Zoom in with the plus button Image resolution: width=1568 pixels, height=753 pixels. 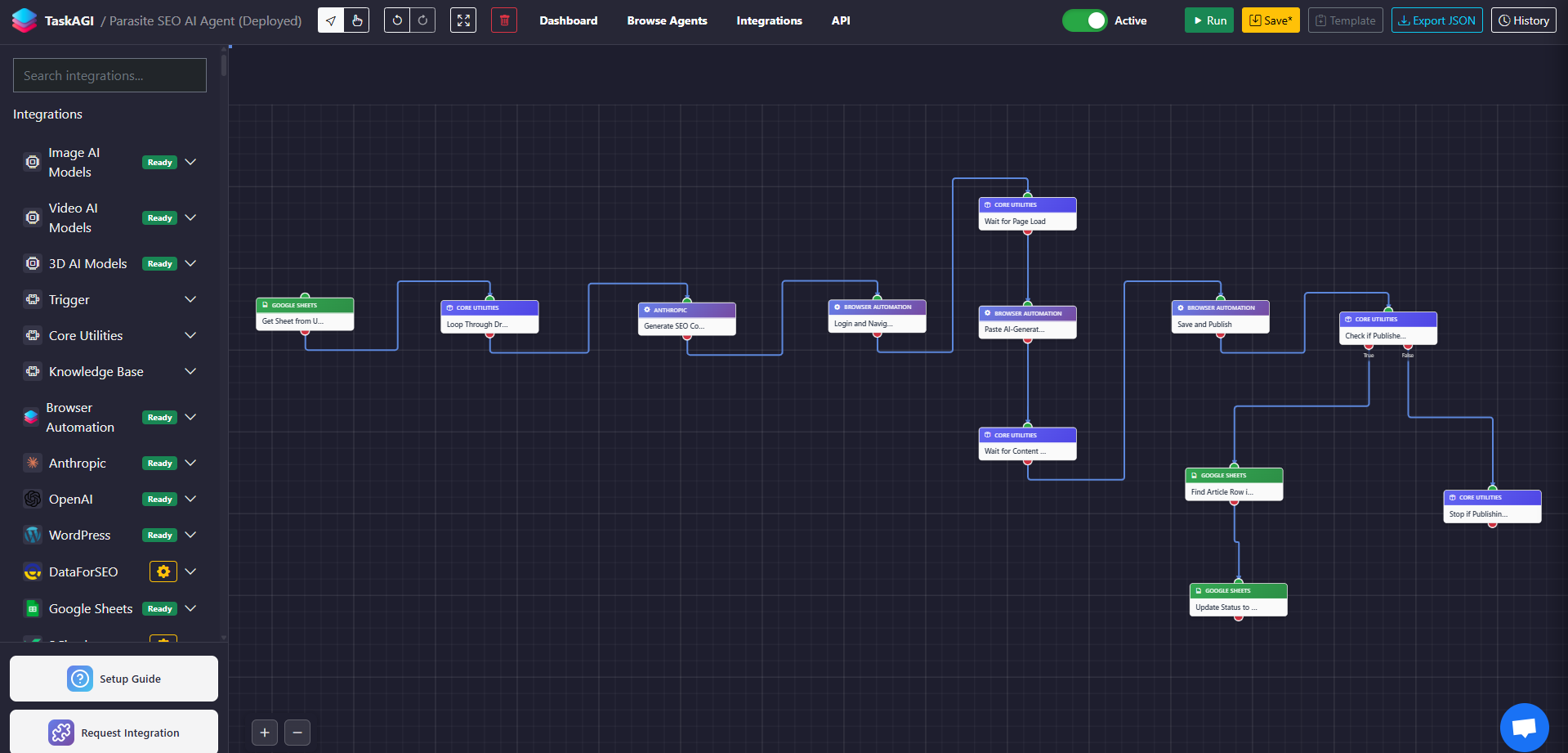click(x=265, y=733)
